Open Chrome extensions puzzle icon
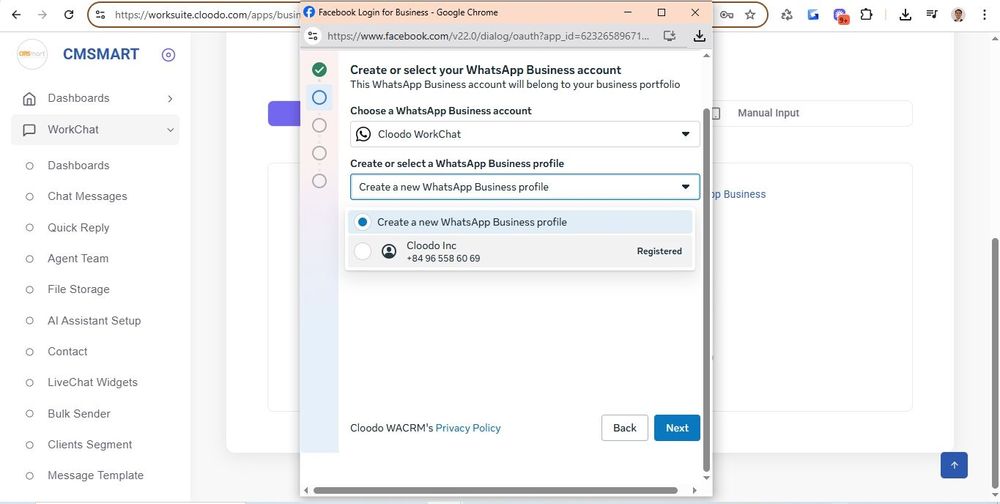This screenshot has height=504, width=1000. coord(866,15)
